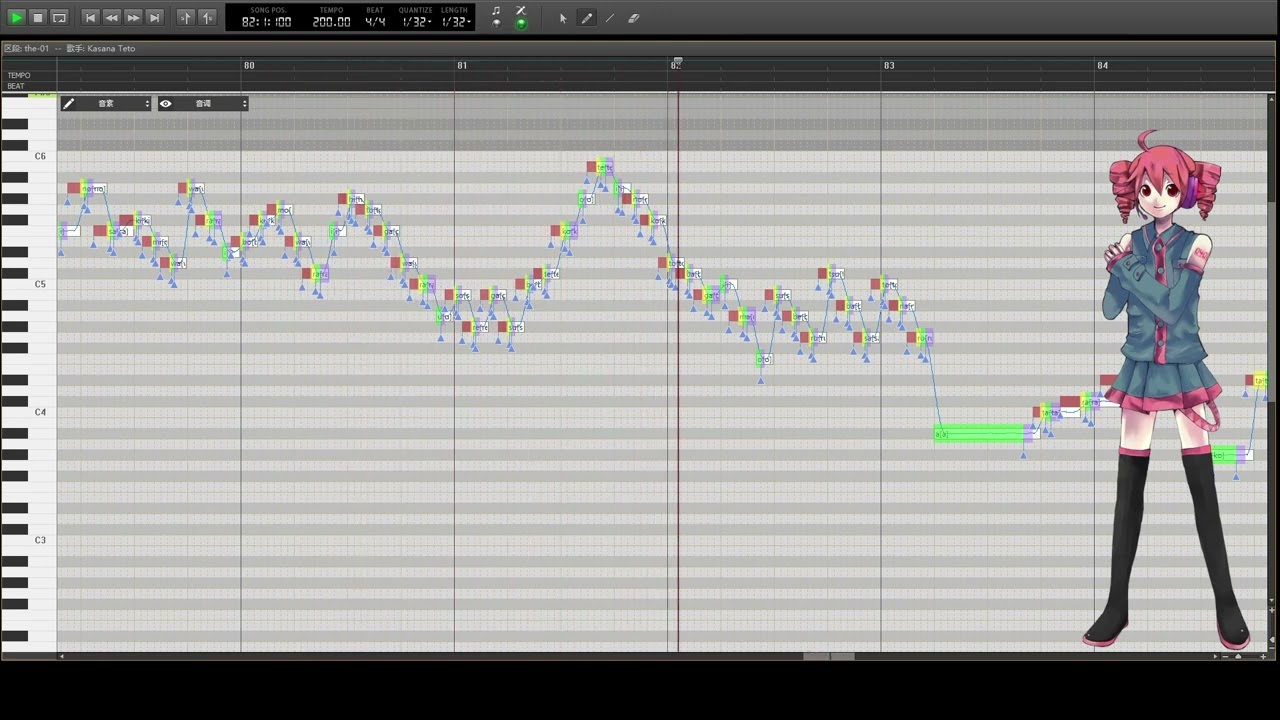Click the BEAT track label
This screenshot has height=720, width=1280.
(x=16, y=86)
